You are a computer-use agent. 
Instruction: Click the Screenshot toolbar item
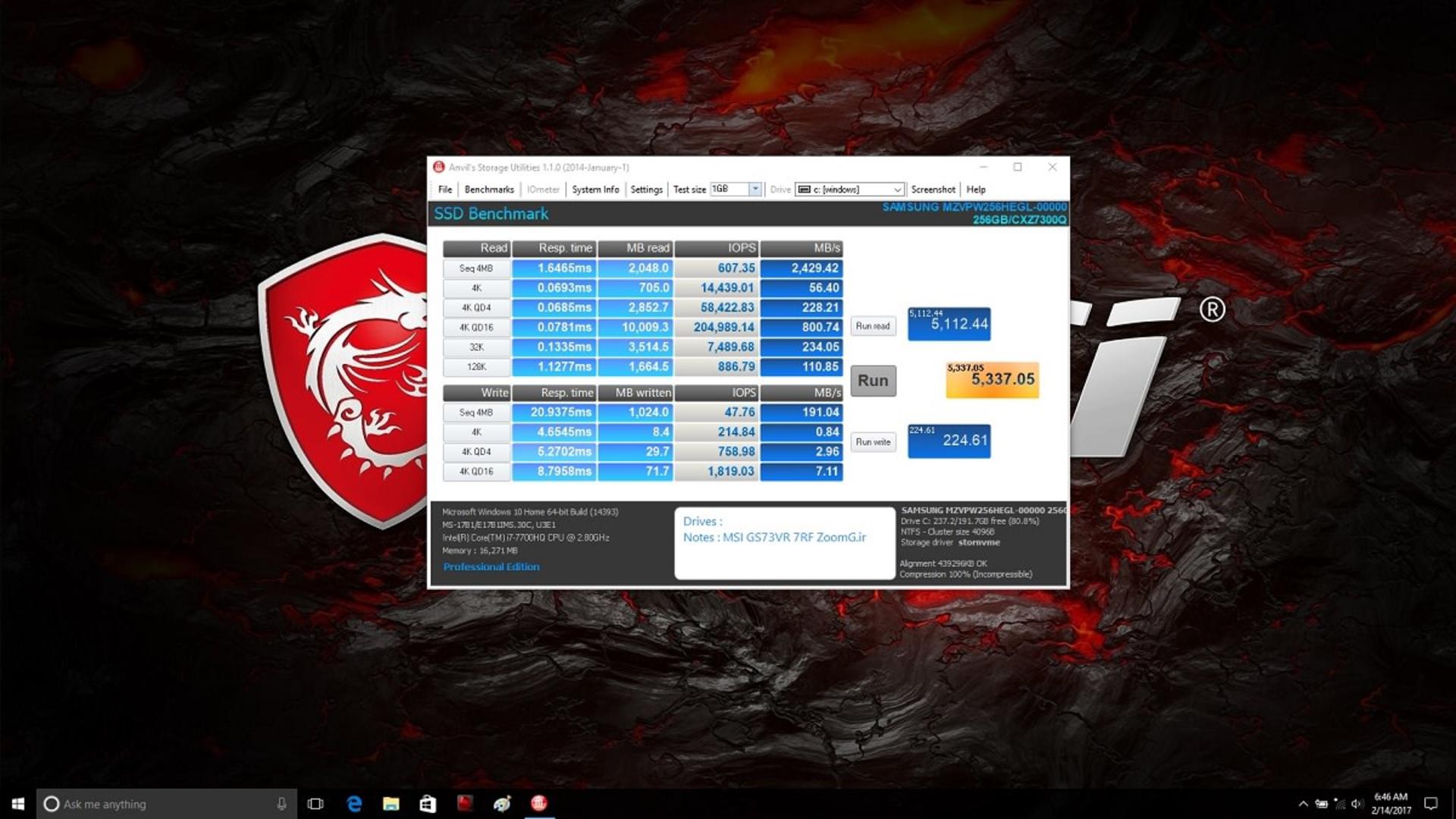[933, 190]
